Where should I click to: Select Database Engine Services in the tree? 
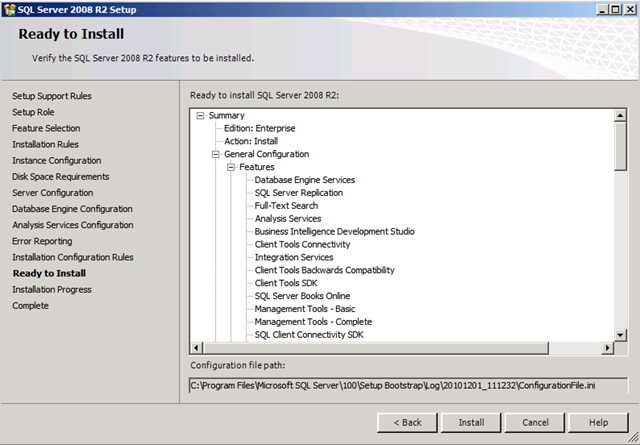[305, 180]
